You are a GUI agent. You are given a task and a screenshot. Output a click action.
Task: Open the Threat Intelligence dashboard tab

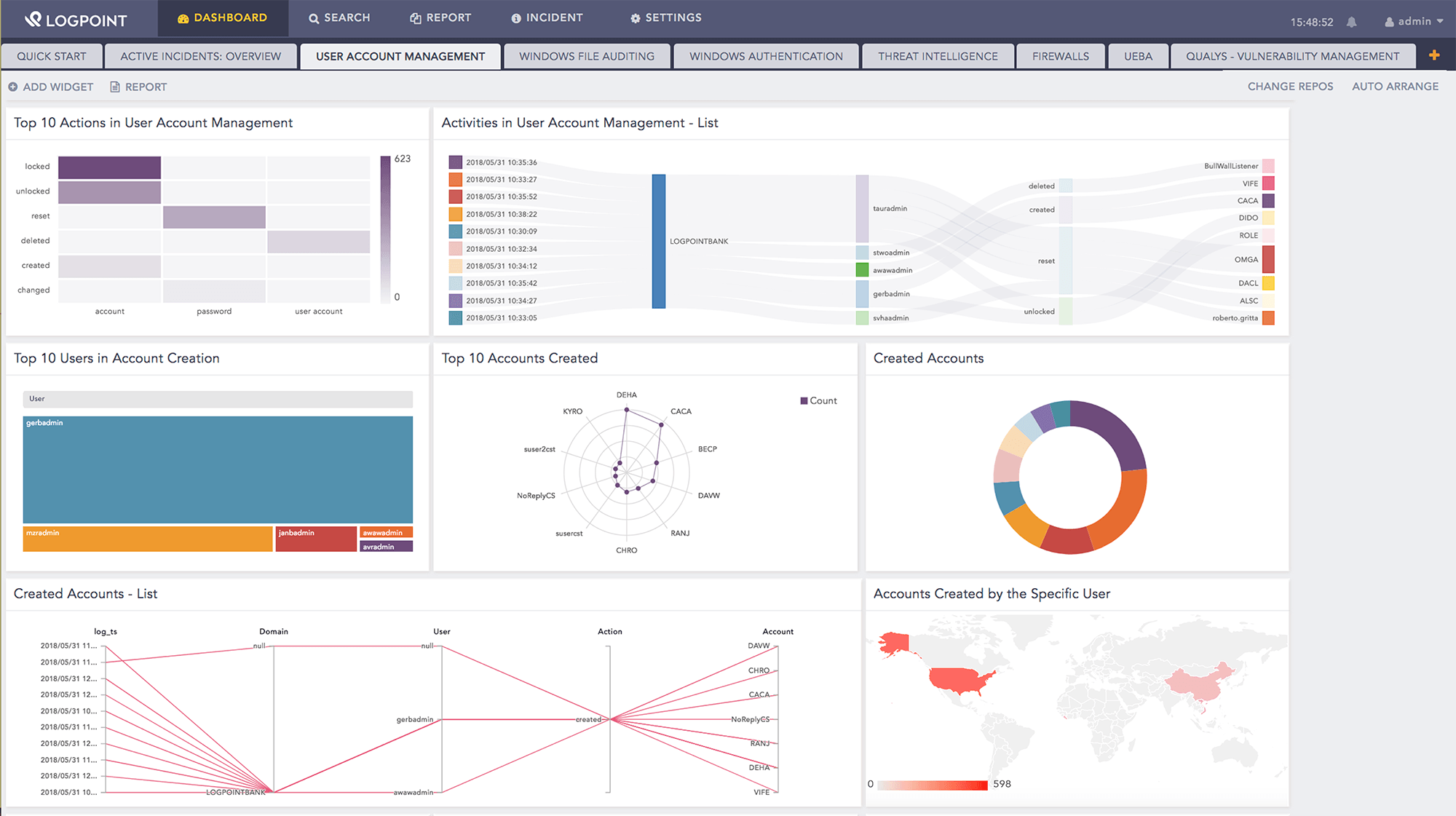(x=938, y=55)
